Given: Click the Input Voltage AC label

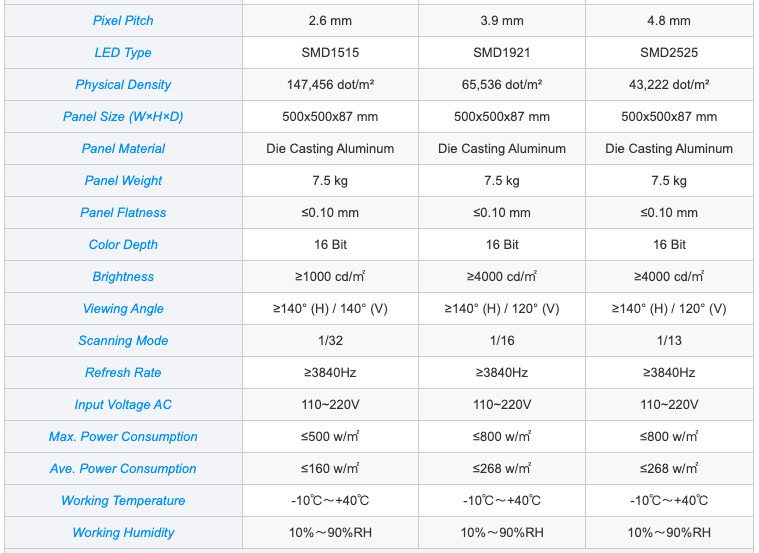Looking at the screenshot, I should click(123, 404).
